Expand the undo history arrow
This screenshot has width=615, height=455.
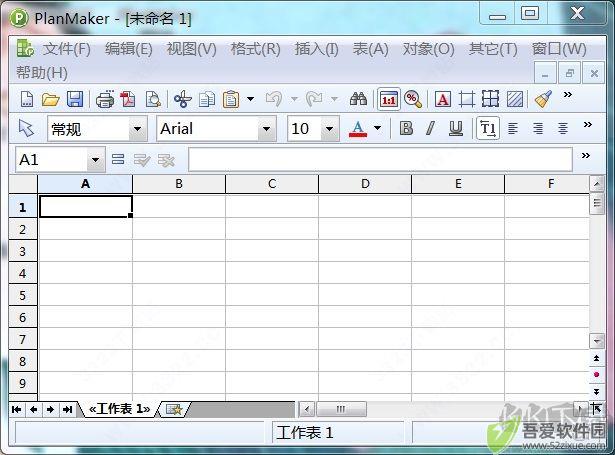click(294, 99)
